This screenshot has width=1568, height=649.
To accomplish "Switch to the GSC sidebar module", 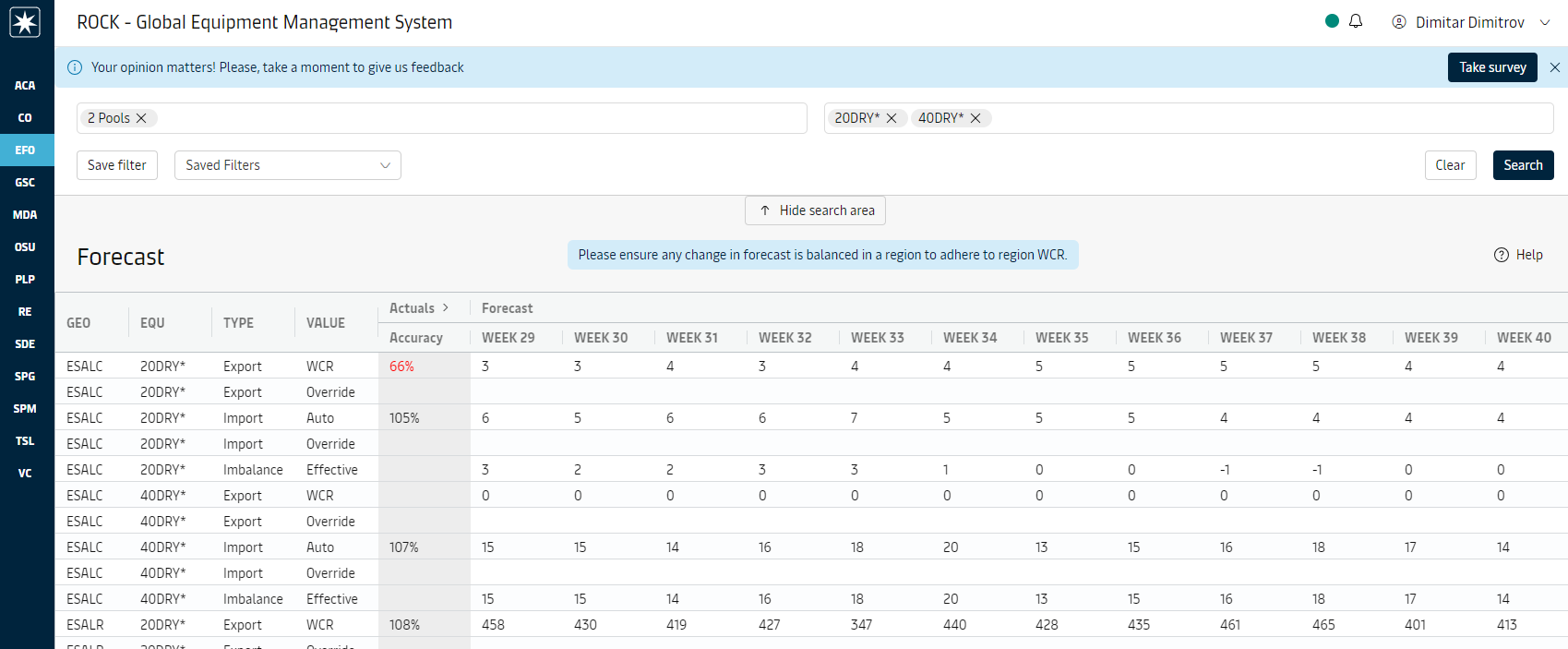I will pyautogui.click(x=25, y=183).
